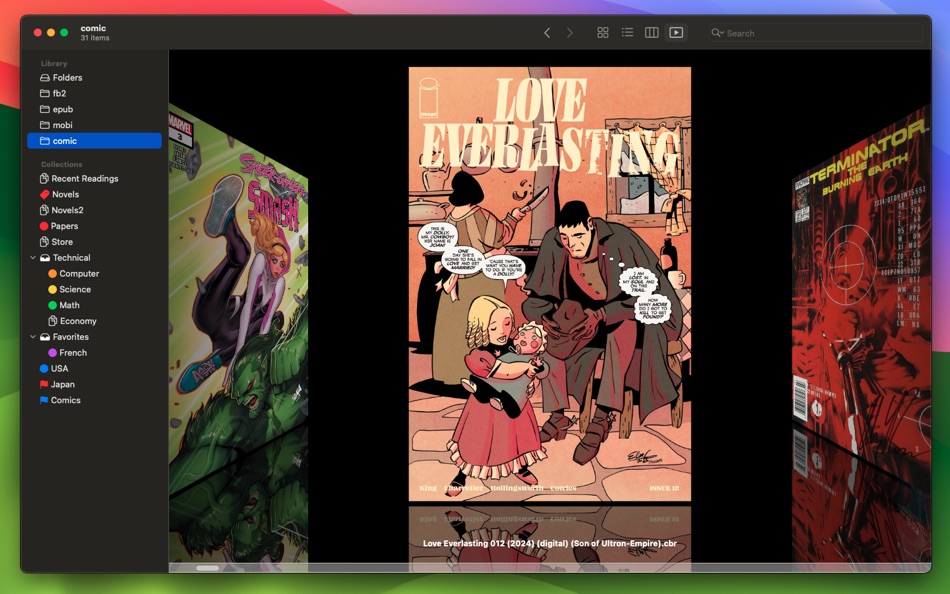
Task: Open the Novels collection
Action: [95, 194]
